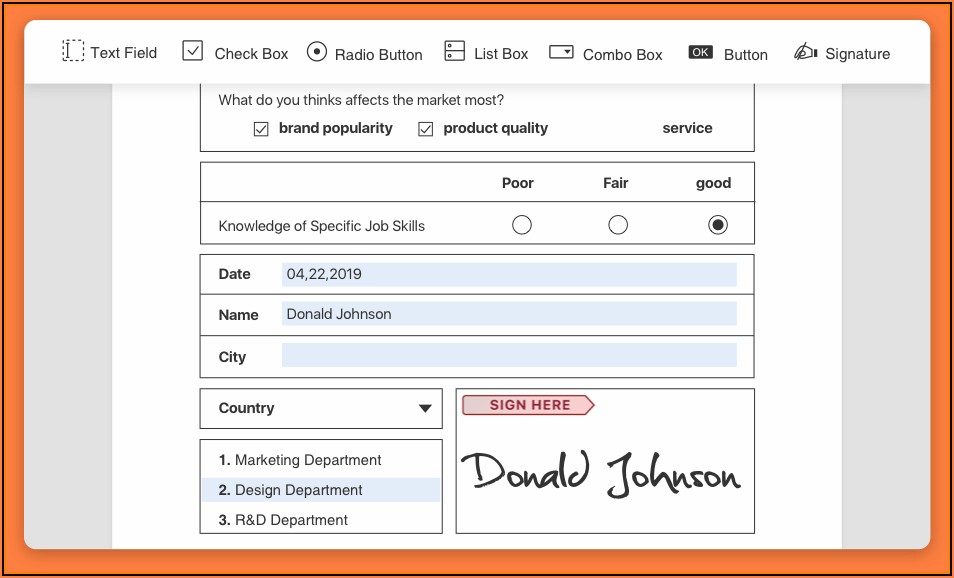Image resolution: width=954 pixels, height=578 pixels.
Task: Choose the Fair radio option
Action: pos(618,225)
